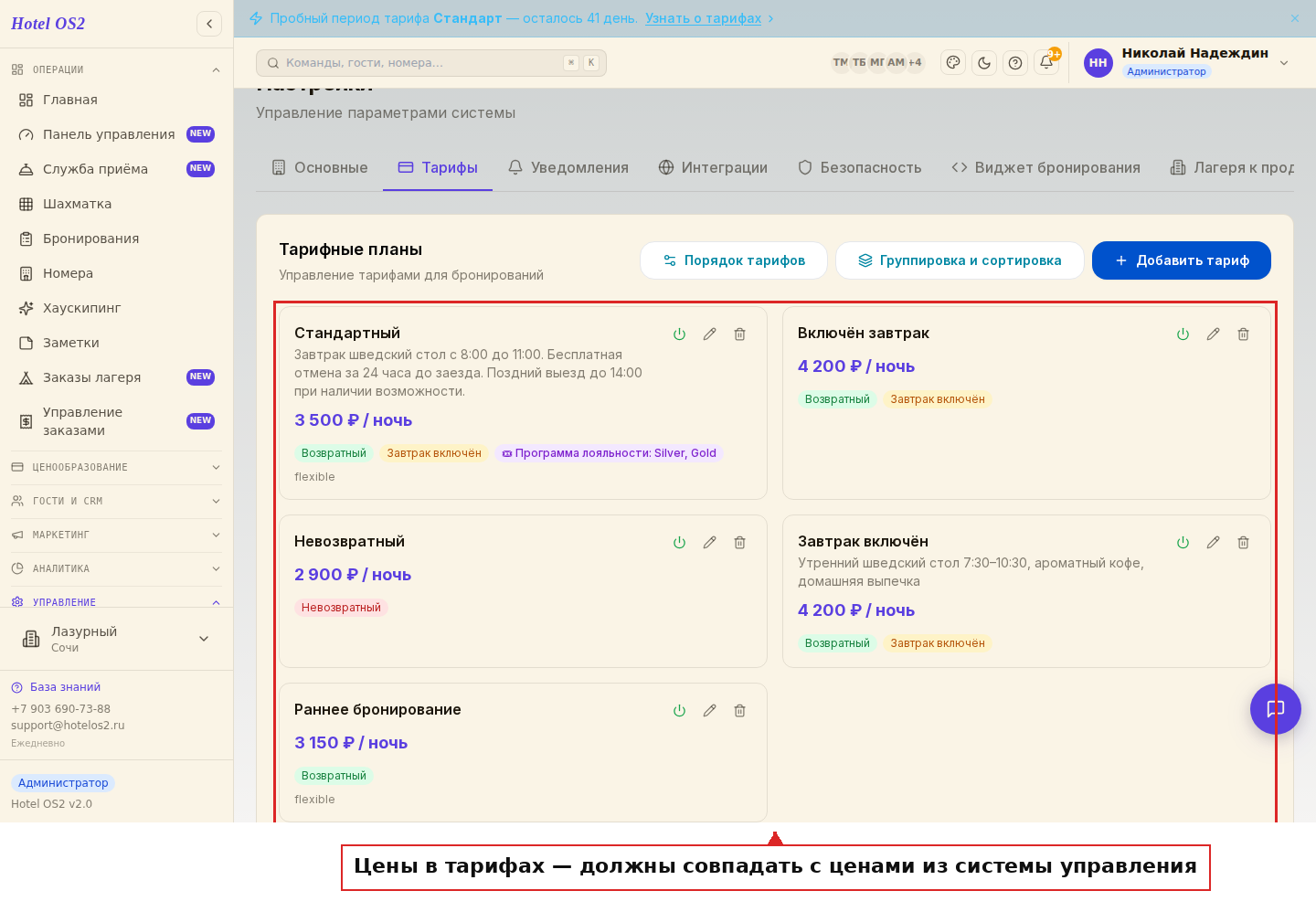
Task: Delete the Раннее бронирование tariff
Action: [739, 711]
